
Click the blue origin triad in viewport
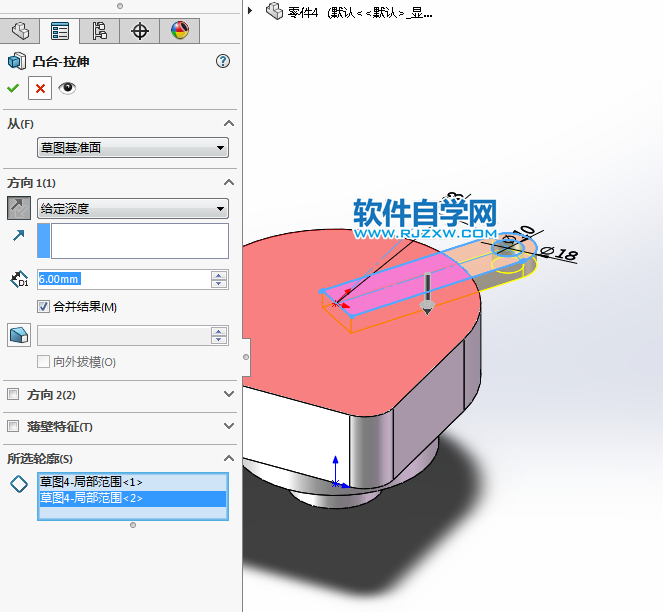[x=338, y=472]
